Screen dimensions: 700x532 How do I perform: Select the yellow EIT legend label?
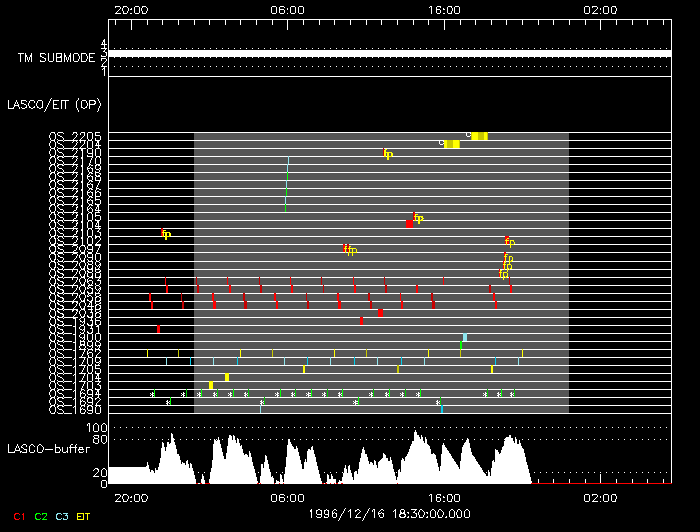tap(83, 516)
